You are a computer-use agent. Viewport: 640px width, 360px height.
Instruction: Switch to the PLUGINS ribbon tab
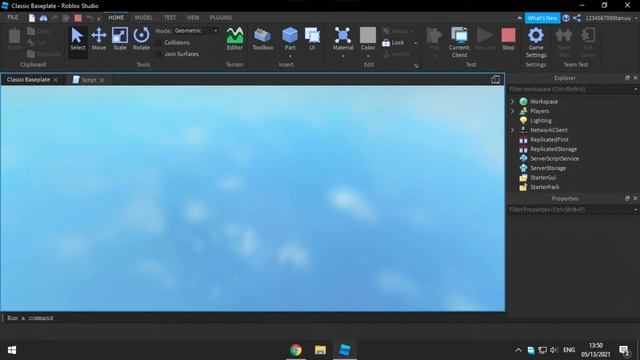pyautogui.click(x=221, y=18)
